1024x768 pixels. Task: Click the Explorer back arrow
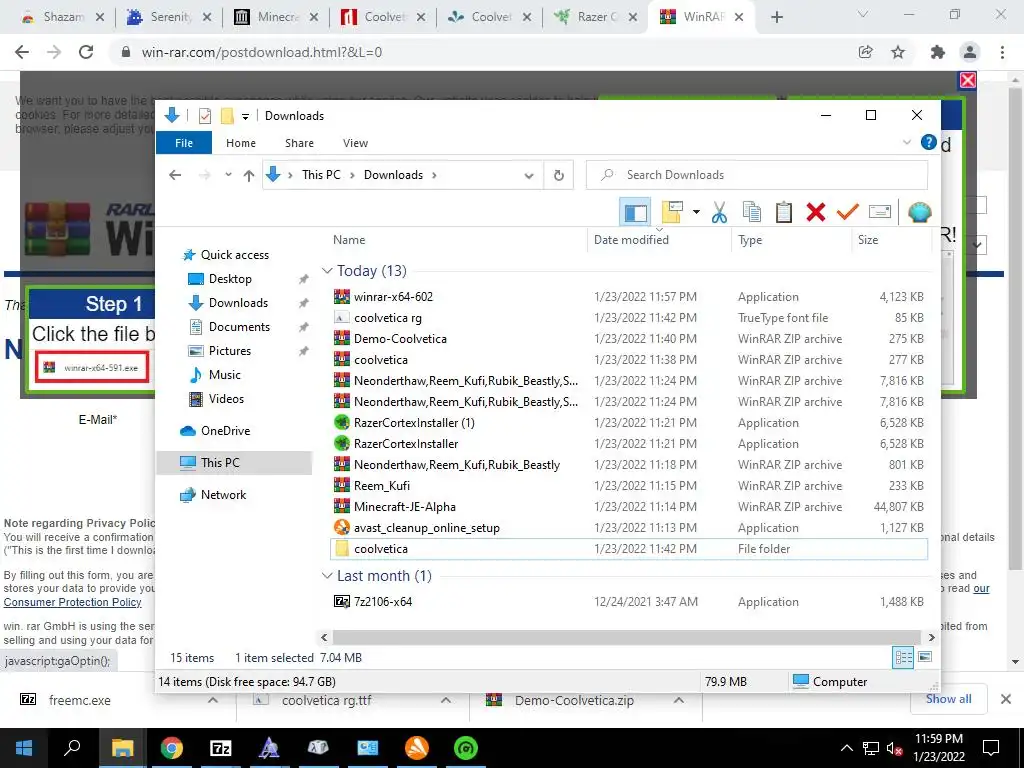click(x=175, y=175)
